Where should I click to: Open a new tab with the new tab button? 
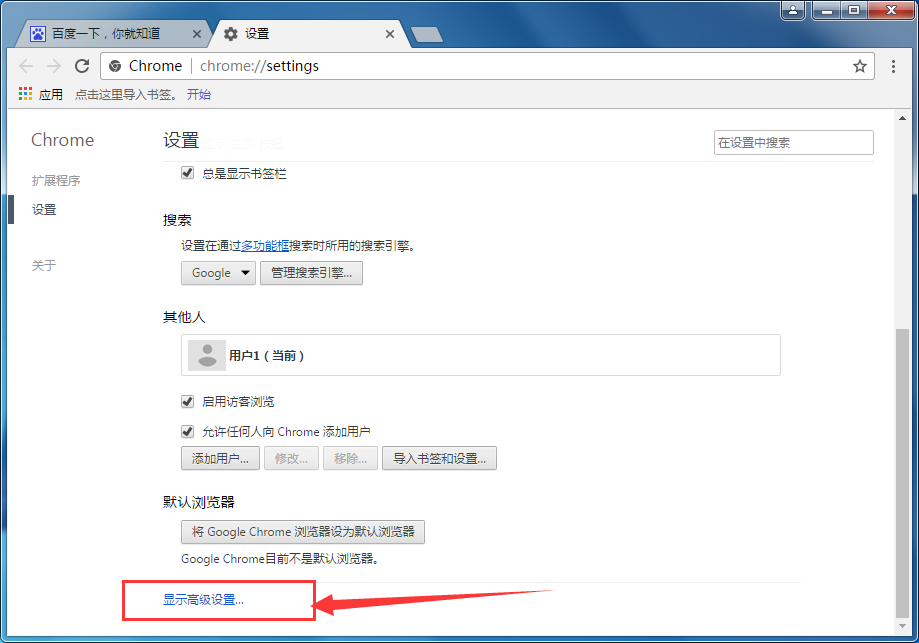[x=427, y=35]
